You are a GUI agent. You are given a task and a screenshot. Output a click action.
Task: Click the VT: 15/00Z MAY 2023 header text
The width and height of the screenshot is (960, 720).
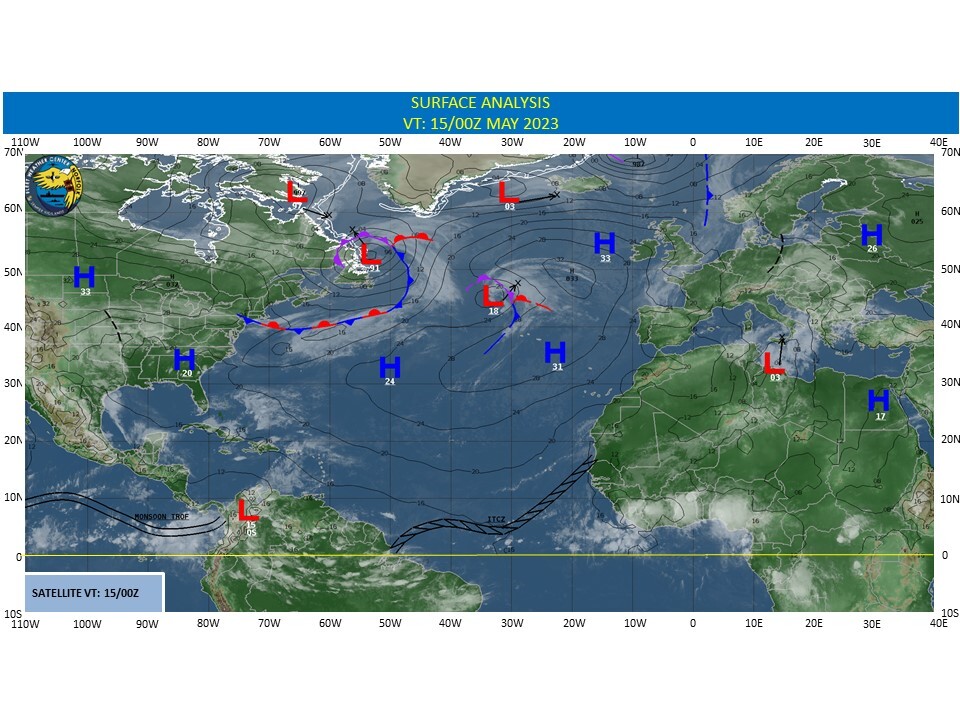(x=479, y=122)
